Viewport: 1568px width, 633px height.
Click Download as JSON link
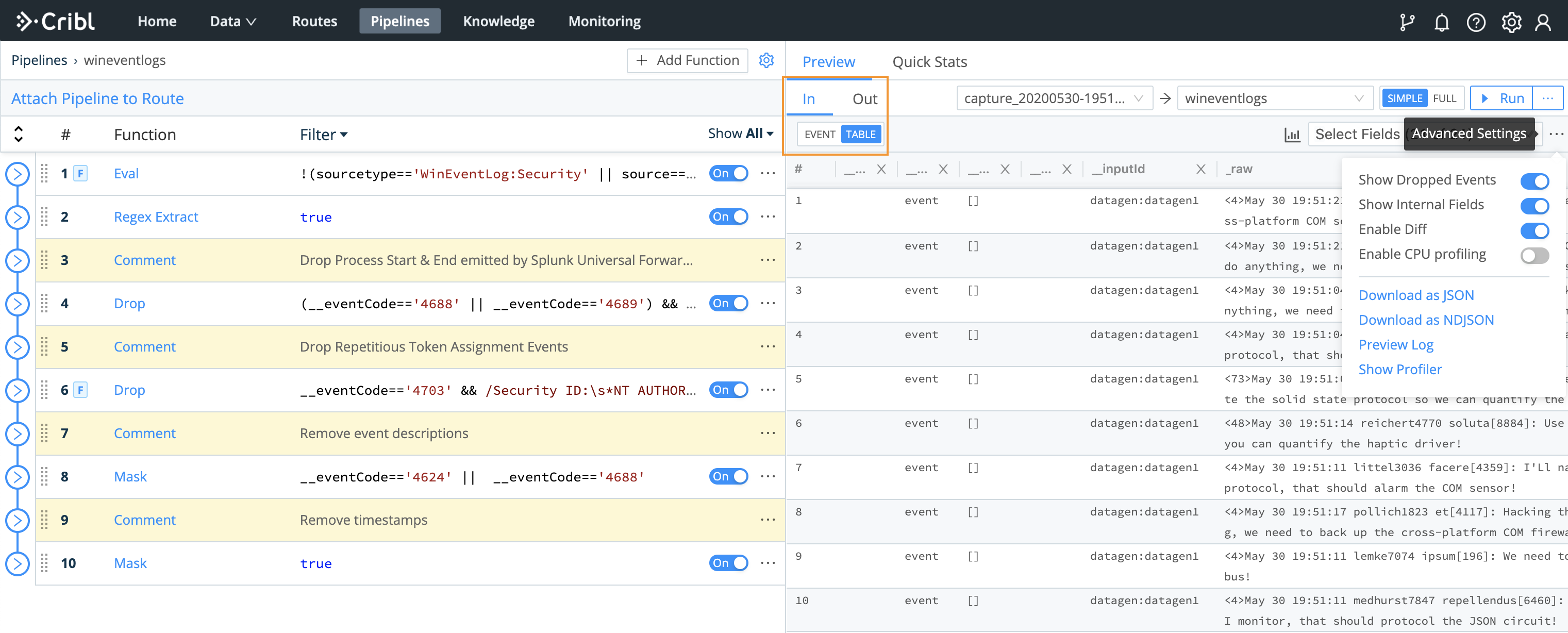[x=1416, y=295]
